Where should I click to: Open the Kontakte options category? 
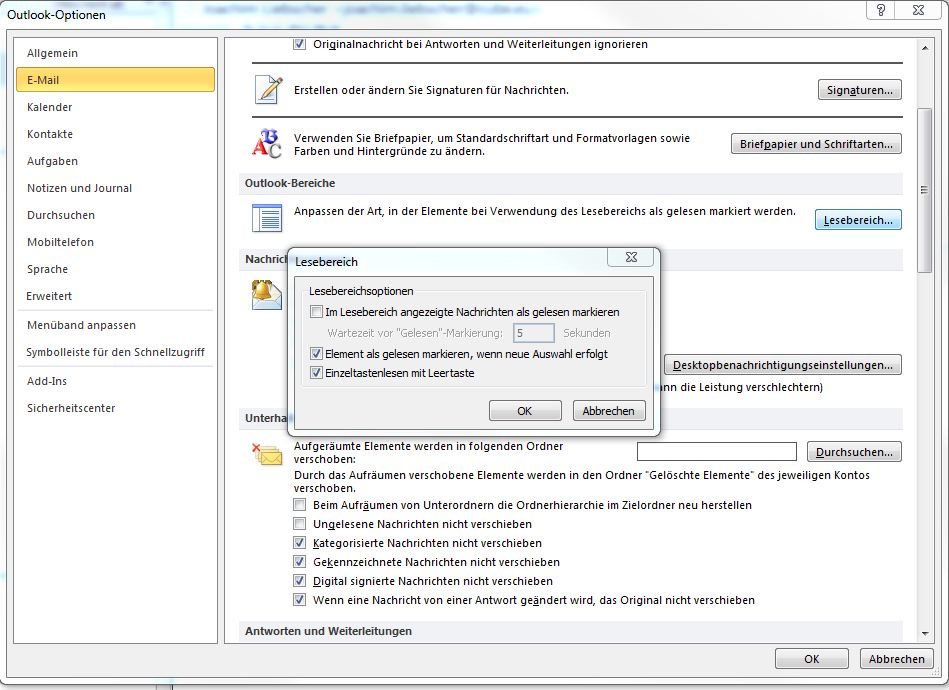pyautogui.click(x=116, y=134)
